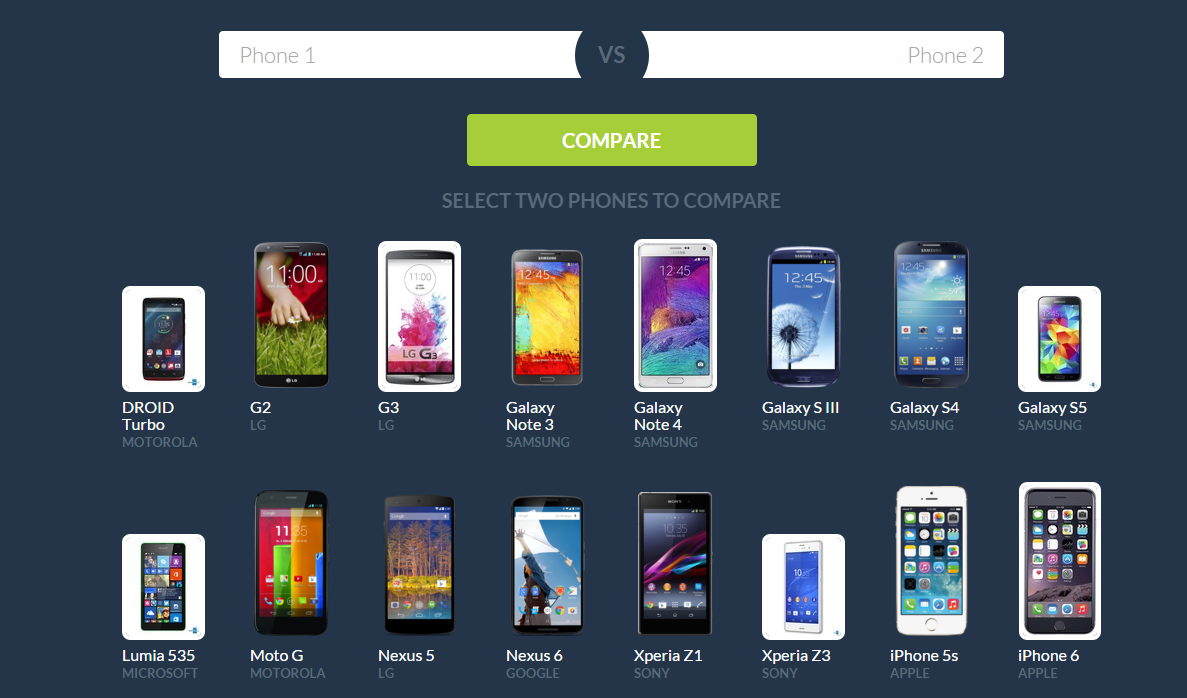Pick the Nexus 5 phone image
The image size is (1187, 698).
click(x=419, y=565)
